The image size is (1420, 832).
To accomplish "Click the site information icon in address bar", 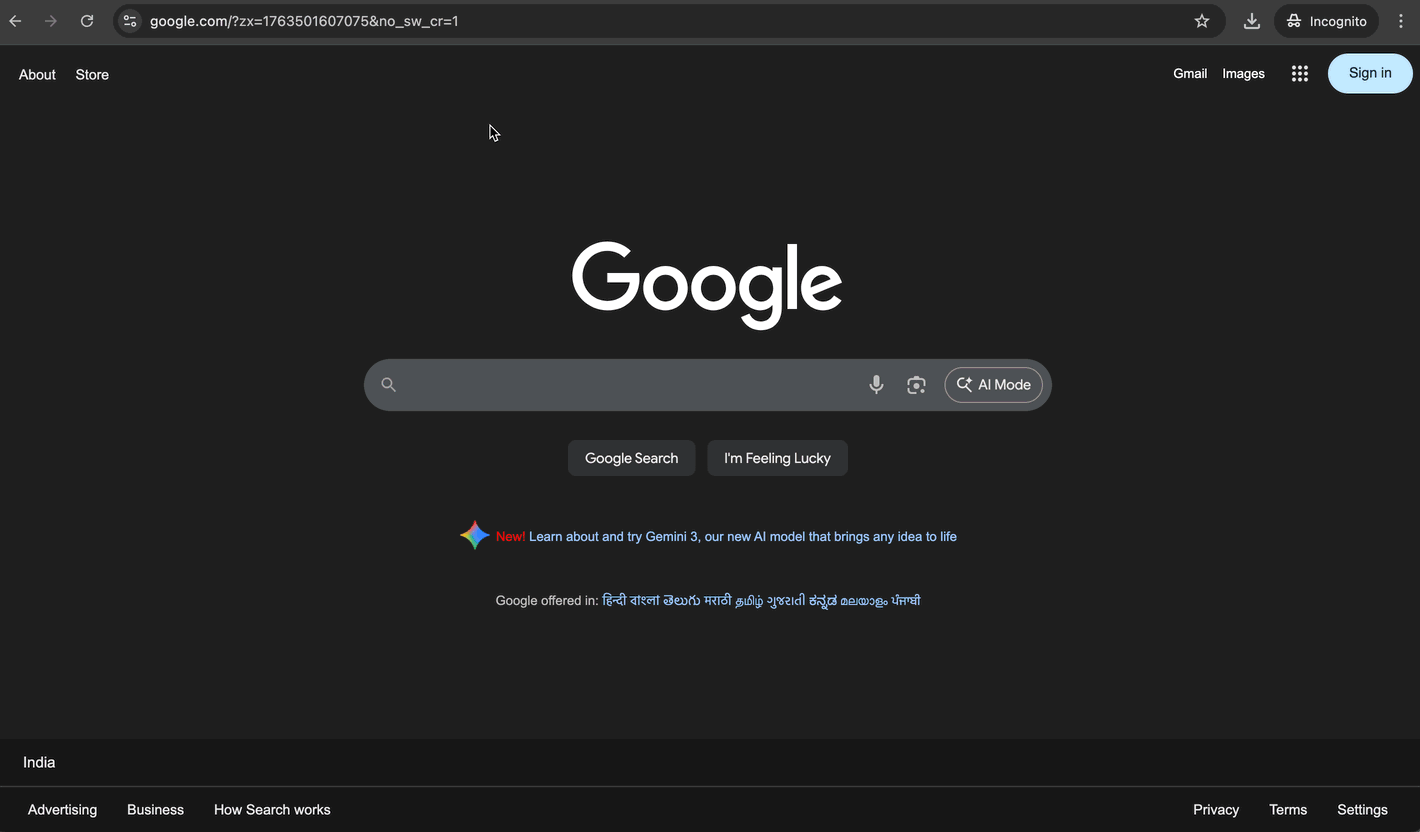I will coord(130,20).
